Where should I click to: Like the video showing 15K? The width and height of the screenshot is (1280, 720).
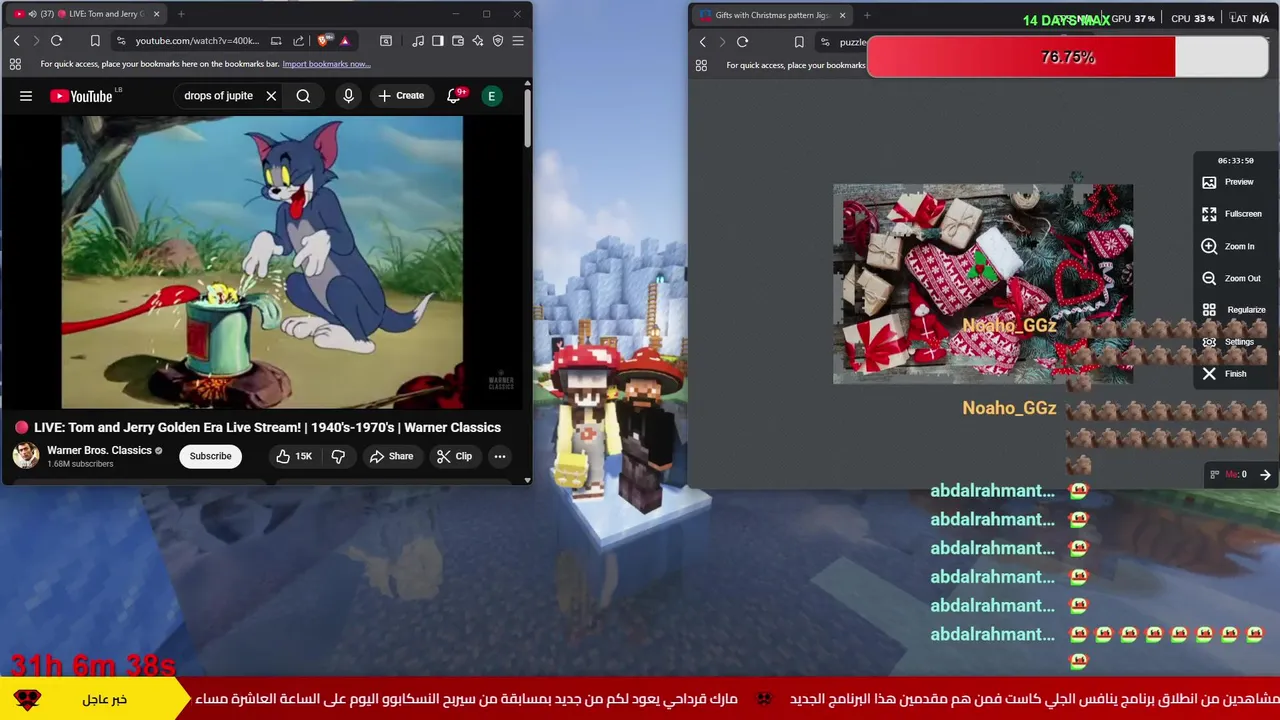(294, 456)
